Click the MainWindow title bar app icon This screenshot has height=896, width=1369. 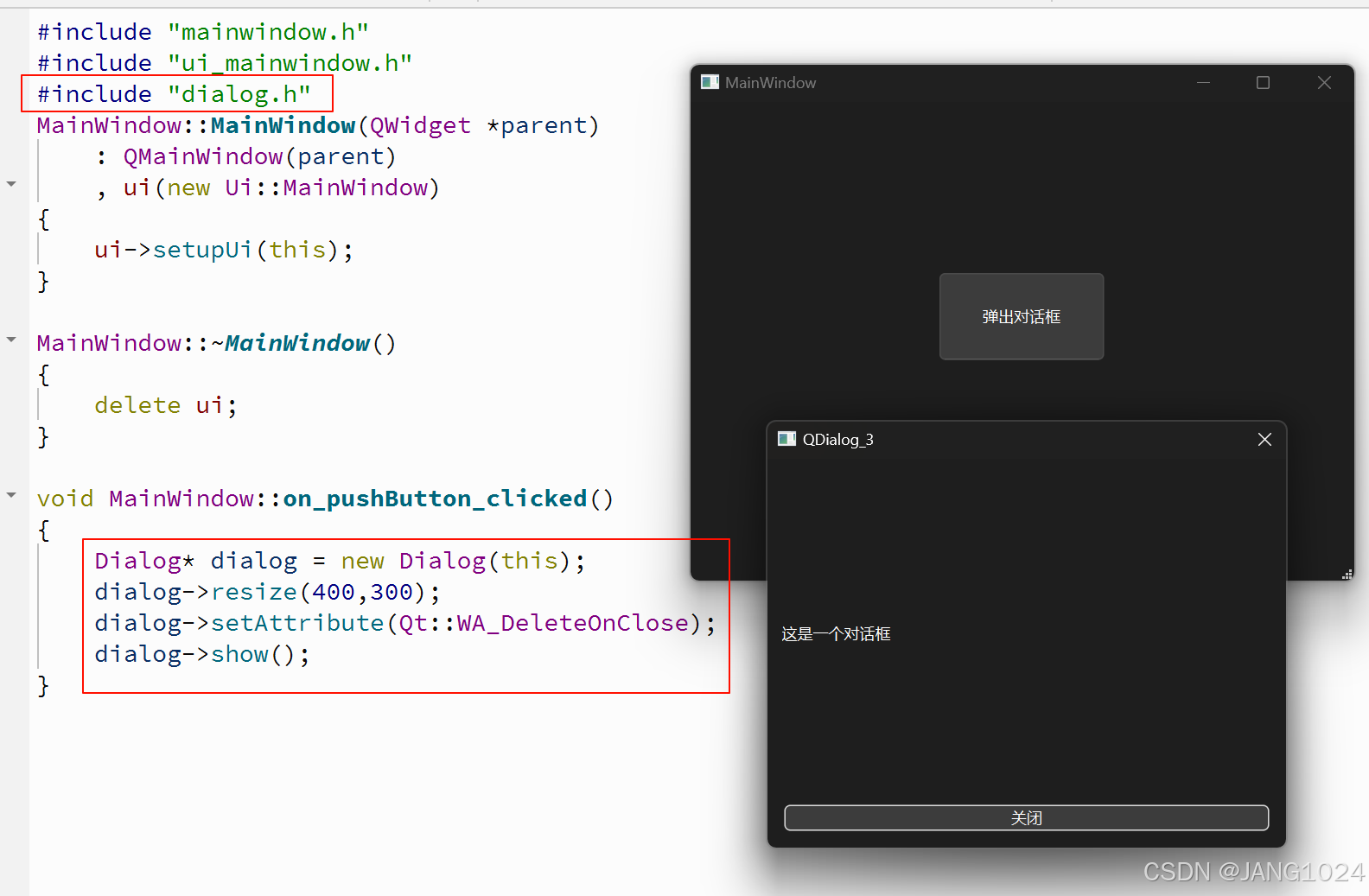click(710, 82)
